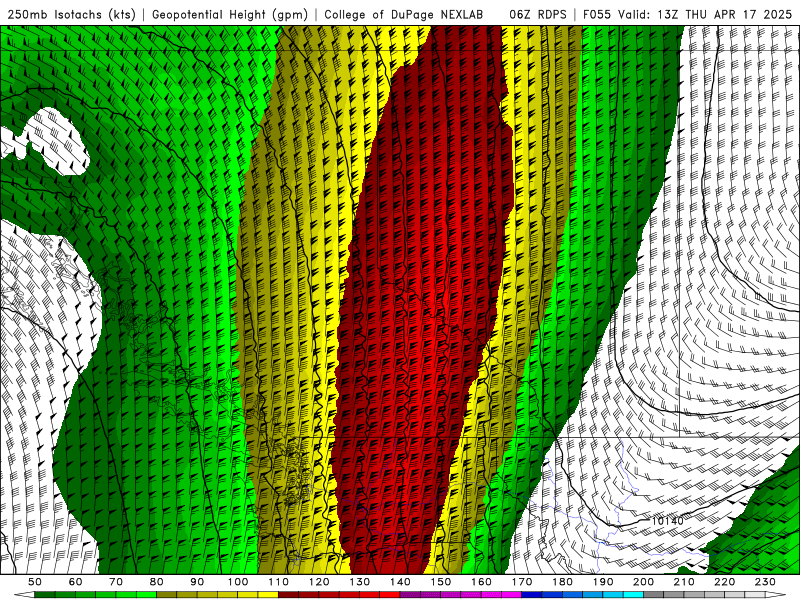Click the legend value '220'

[x=725, y=582]
